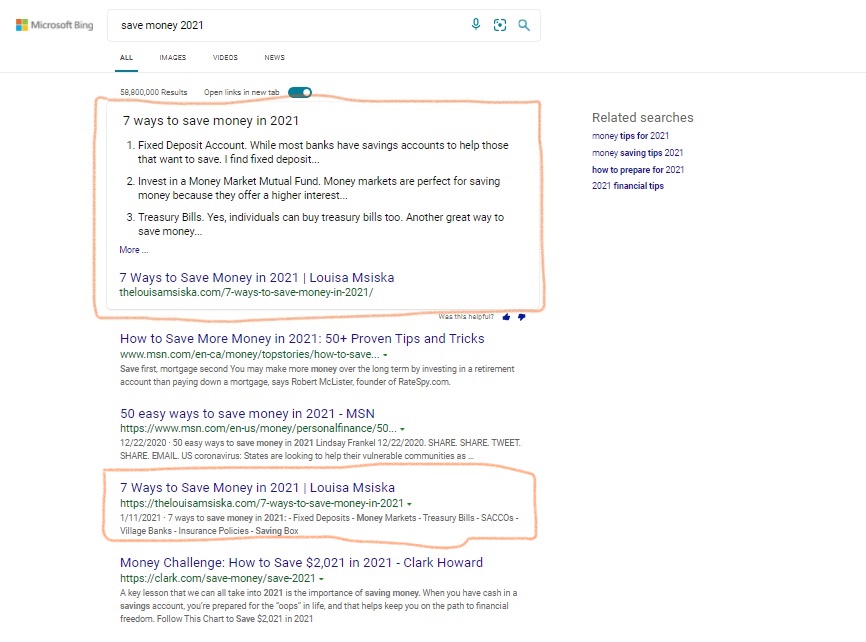Search related '2021 financial tips'

click(x=628, y=186)
